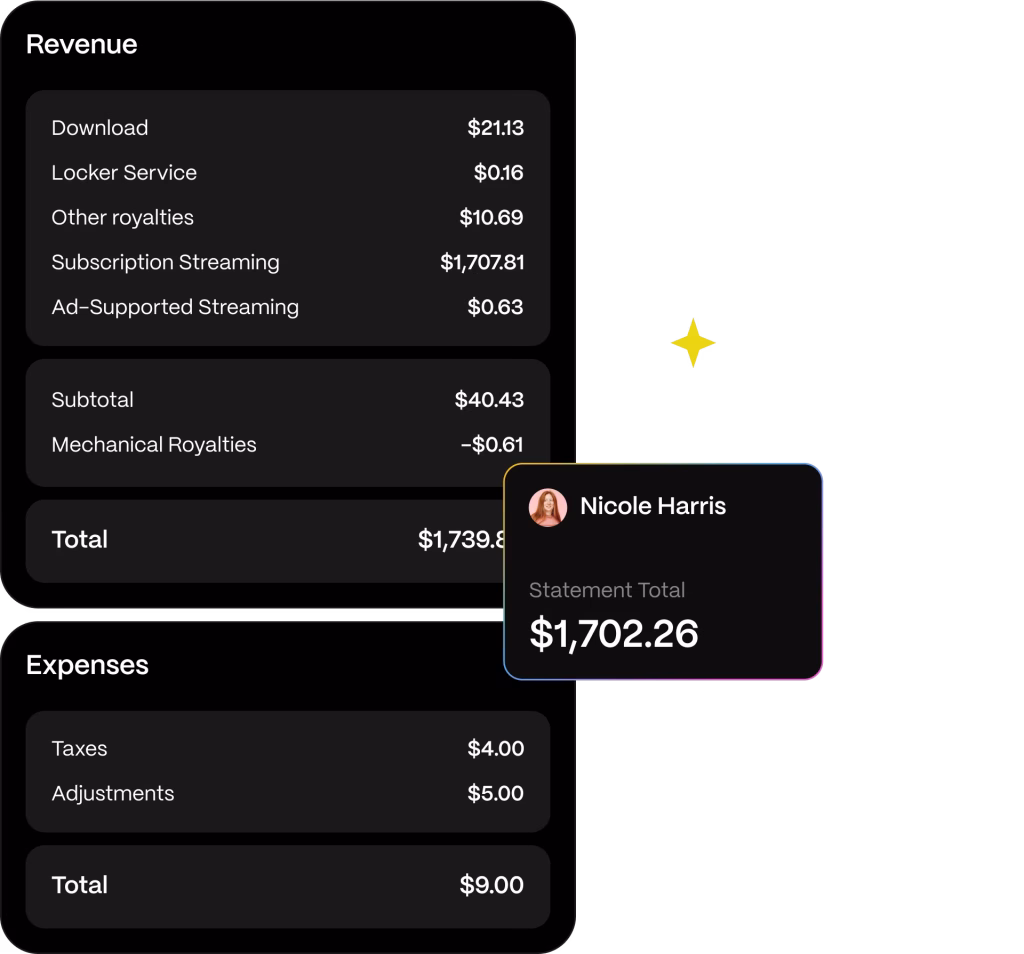This screenshot has height=954, width=1024.
Task: Click the Statement Total label
Action: 607,590
